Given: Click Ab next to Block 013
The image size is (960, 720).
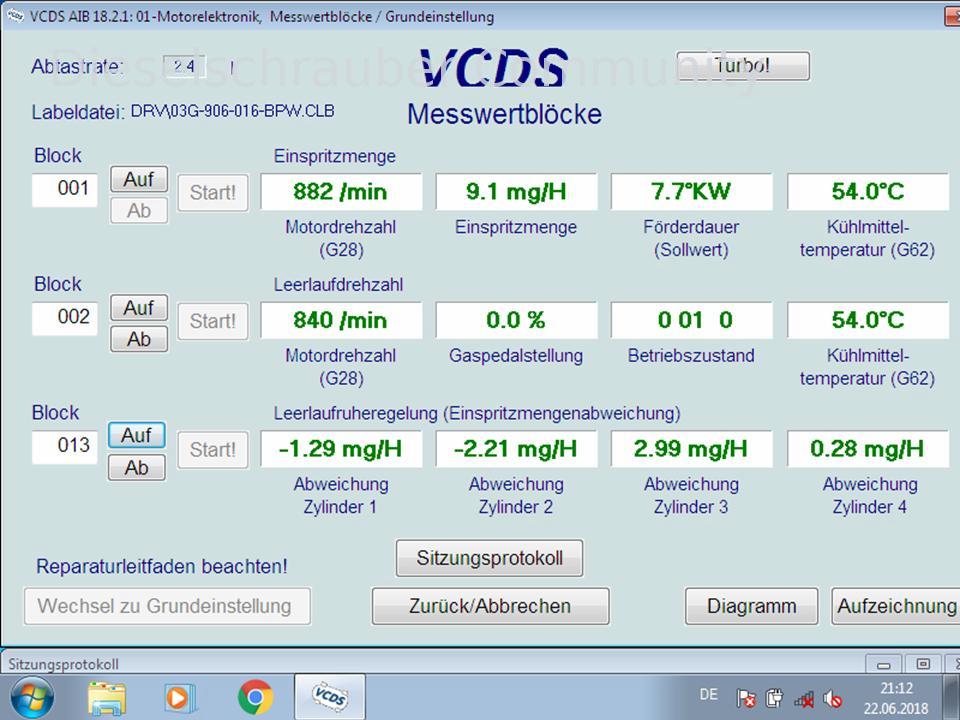Looking at the screenshot, I should click(137, 468).
